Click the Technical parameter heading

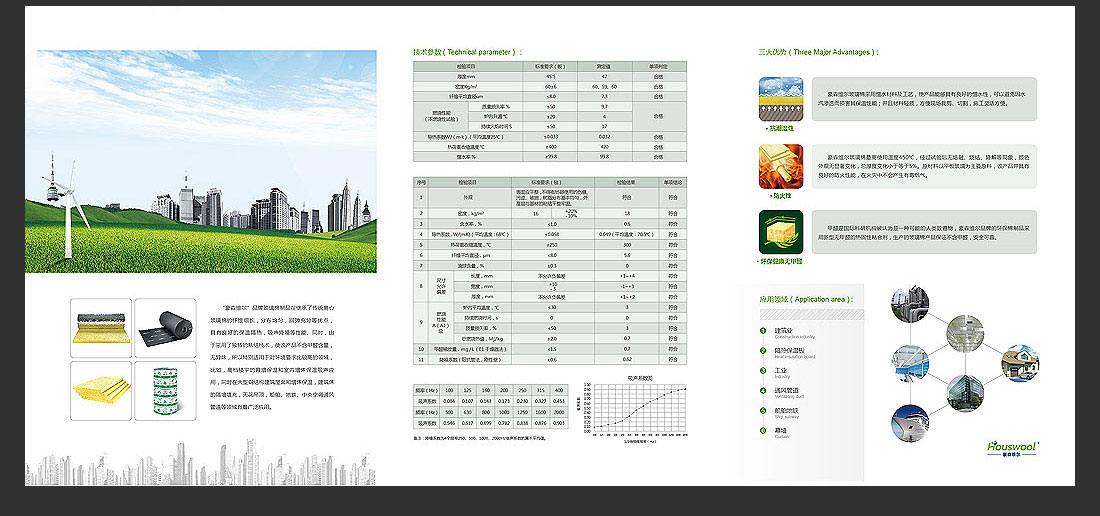(467, 51)
